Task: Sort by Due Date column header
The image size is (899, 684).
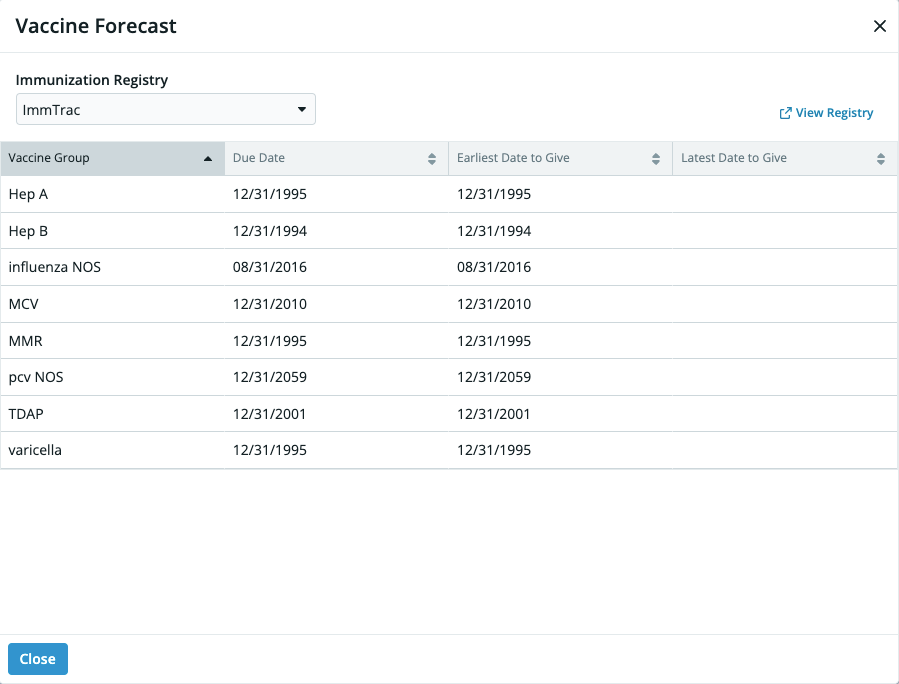Action: pyautogui.click(x=259, y=158)
